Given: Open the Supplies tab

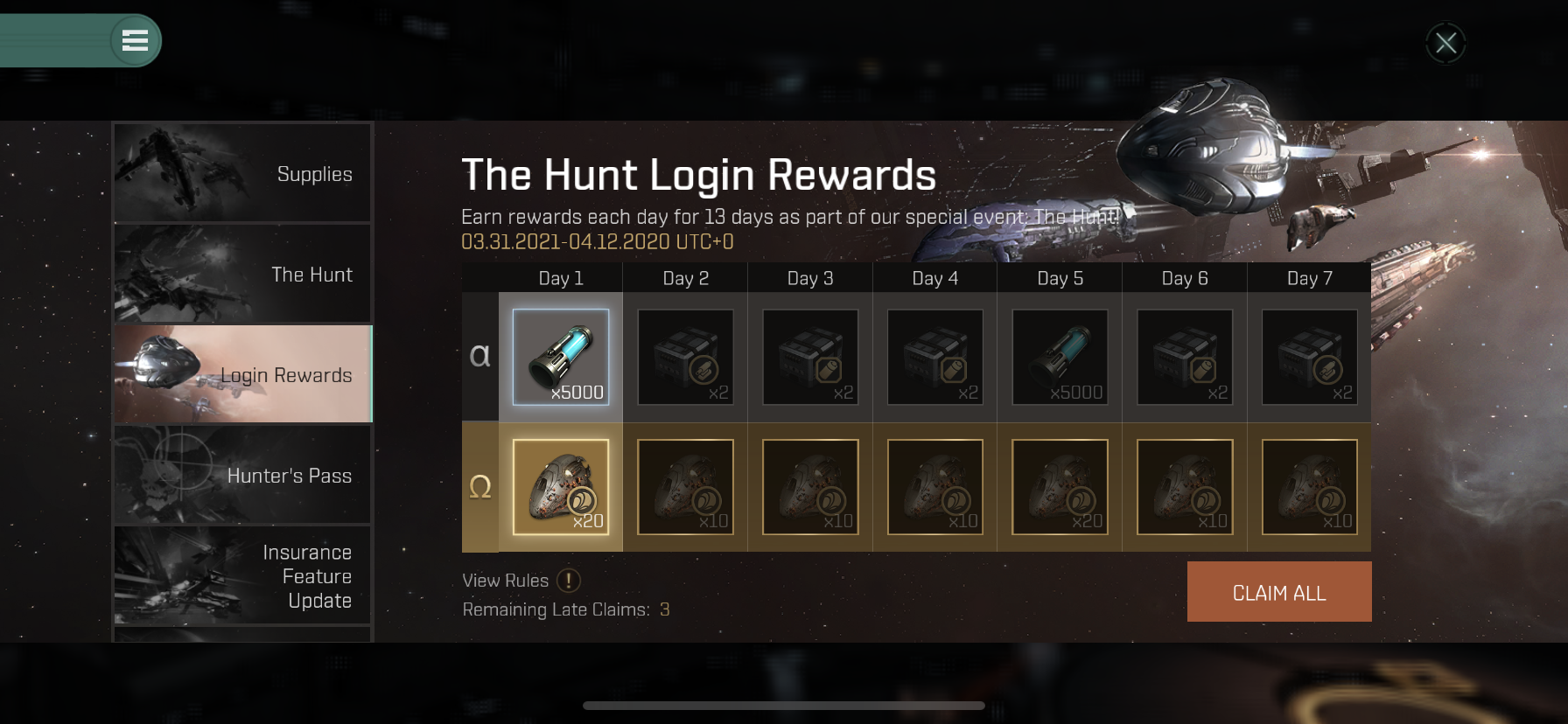Looking at the screenshot, I should pyautogui.click(x=242, y=173).
